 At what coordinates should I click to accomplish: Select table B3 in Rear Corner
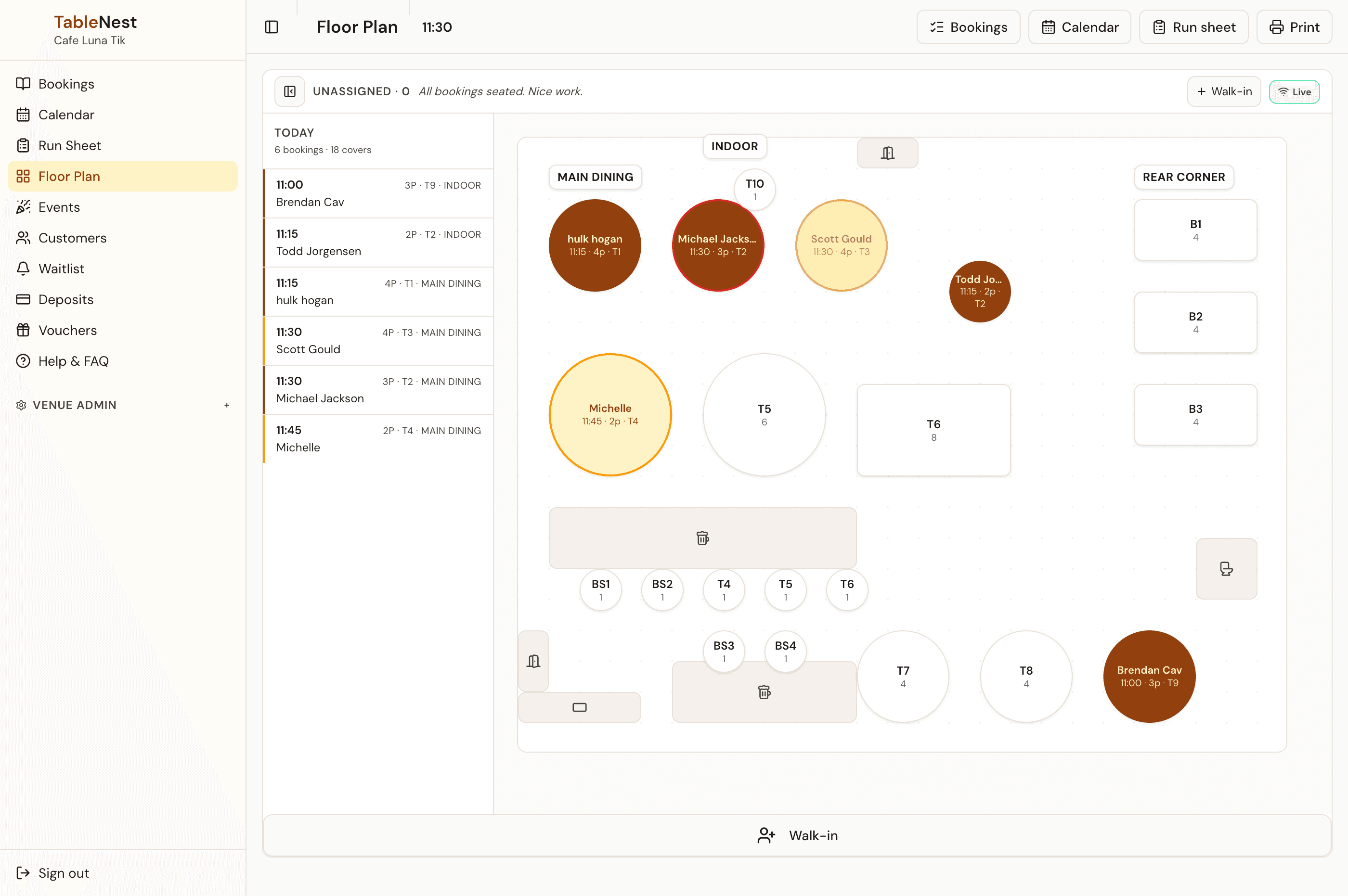tap(1195, 415)
